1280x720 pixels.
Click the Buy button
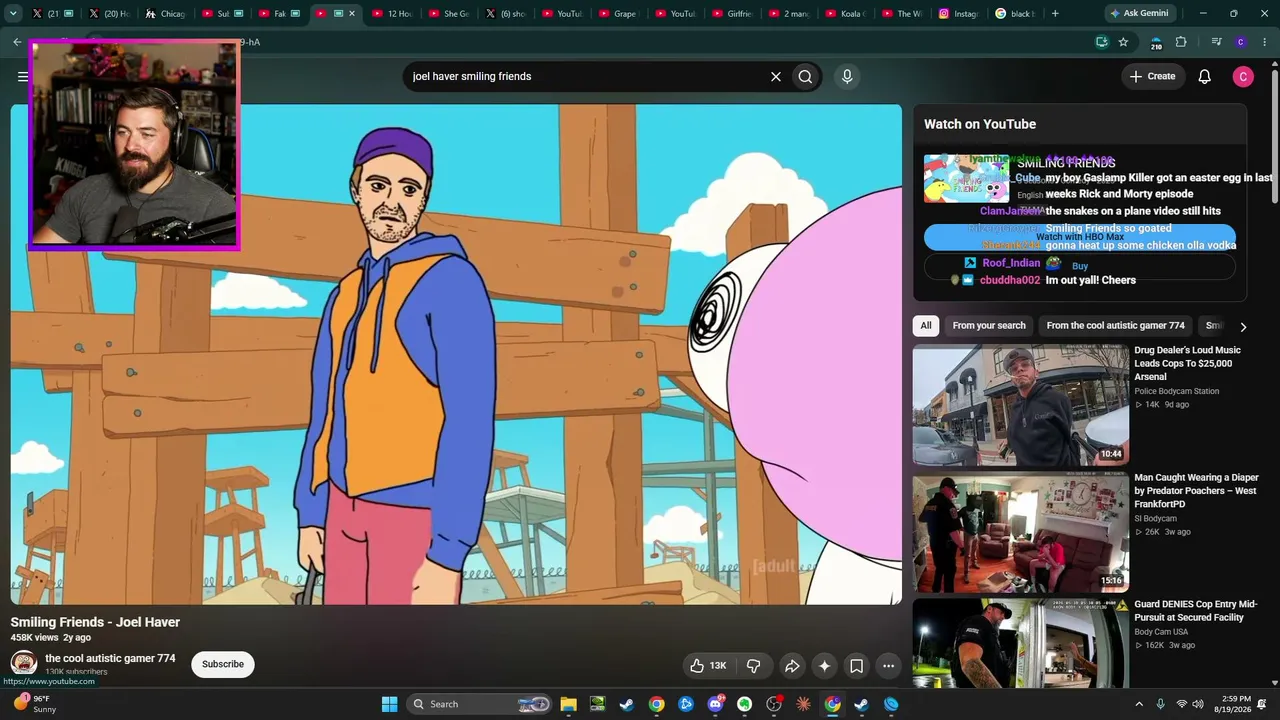coord(1080,267)
